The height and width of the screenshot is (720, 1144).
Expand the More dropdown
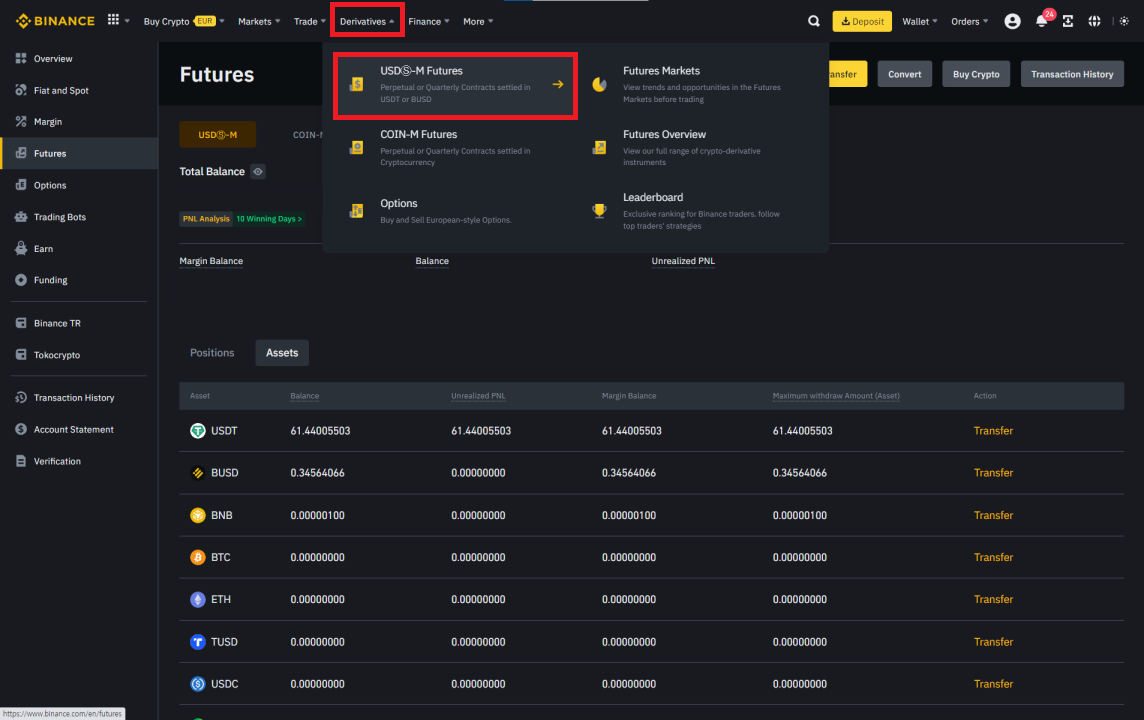pos(478,21)
